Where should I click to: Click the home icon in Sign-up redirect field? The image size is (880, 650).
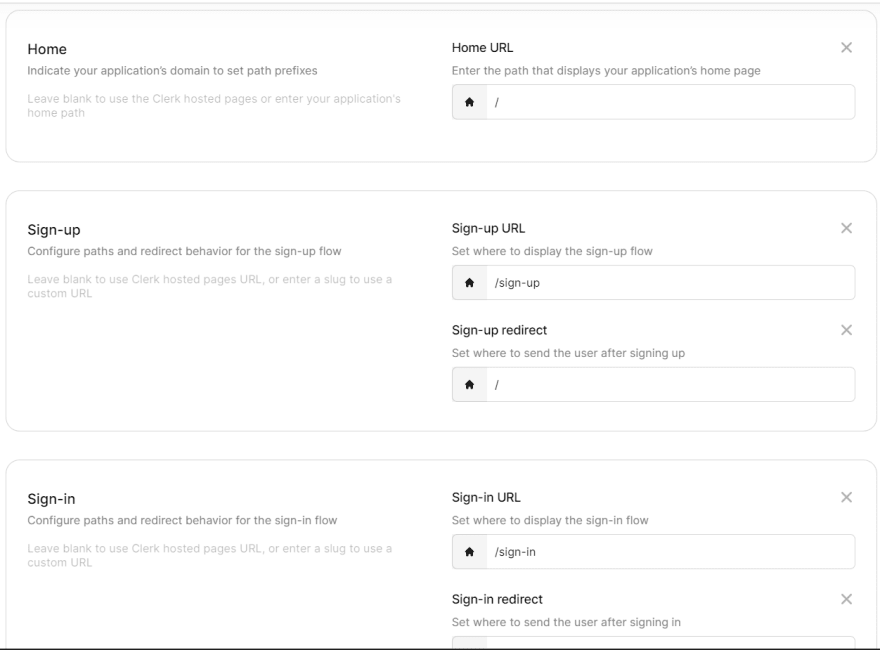point(470,384)
